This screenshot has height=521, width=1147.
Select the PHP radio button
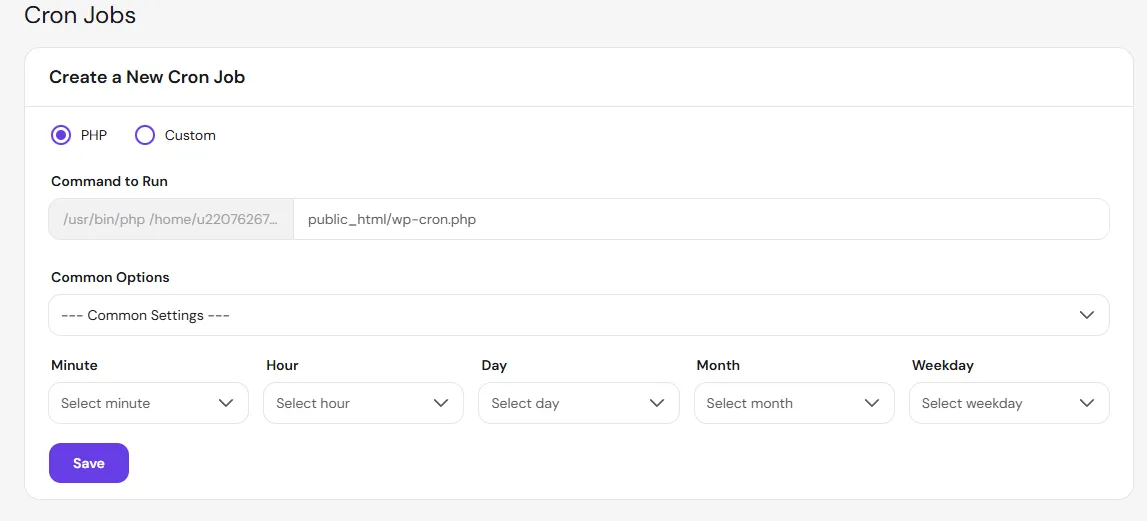coord(61,135)
